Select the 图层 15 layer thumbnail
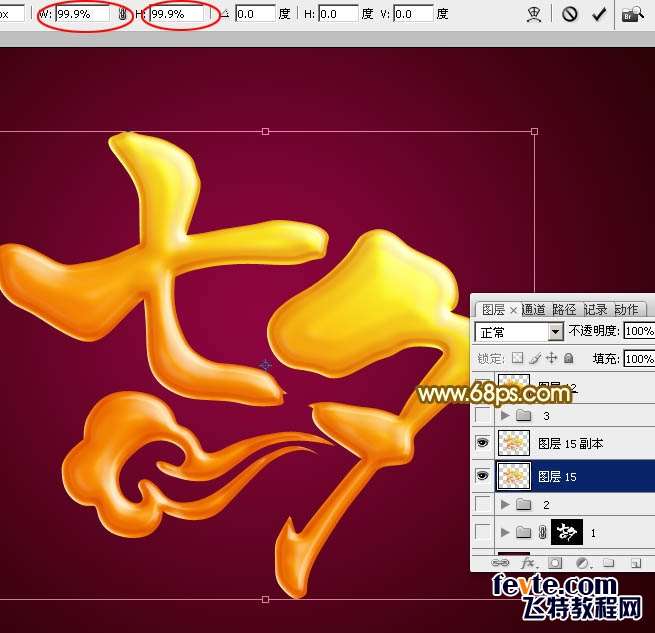Screen dimensions: 655x633 click(514, 476)
